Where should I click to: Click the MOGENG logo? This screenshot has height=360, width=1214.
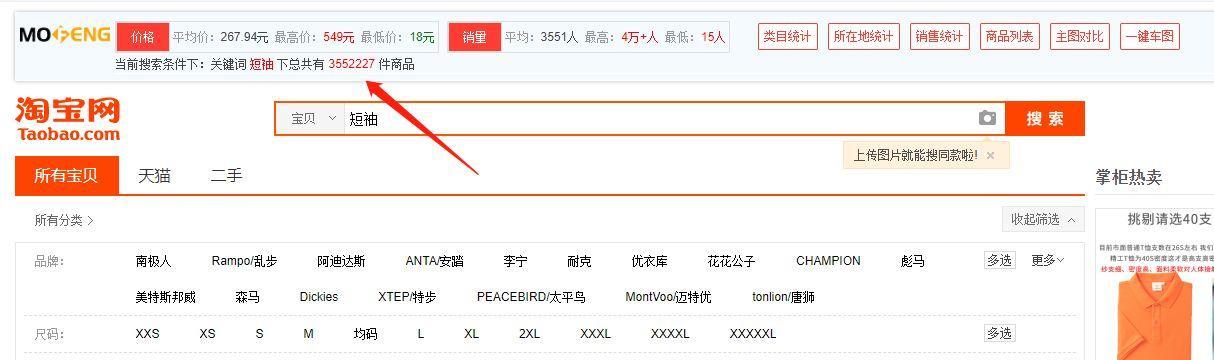65,35
